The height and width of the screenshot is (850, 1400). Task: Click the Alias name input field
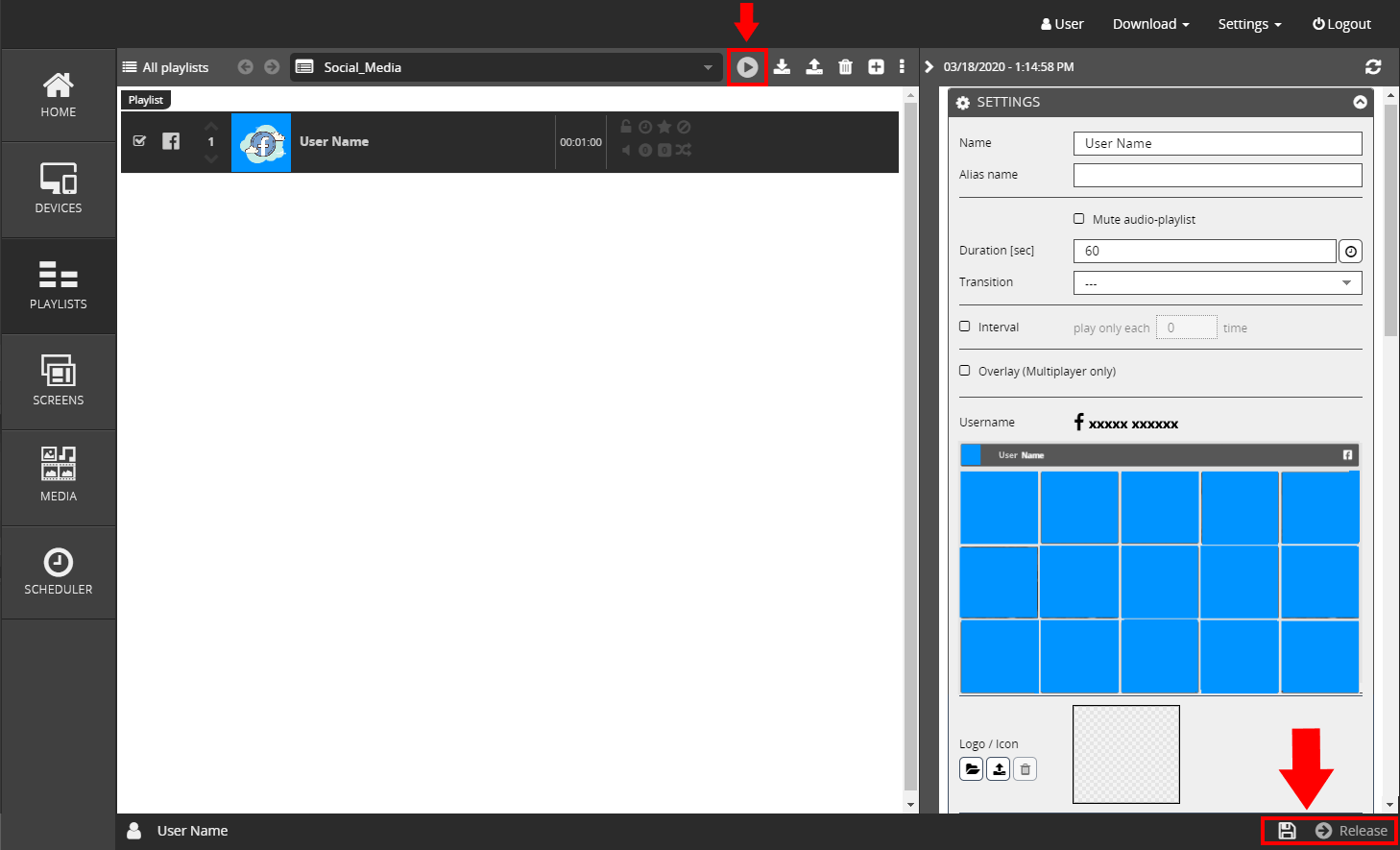point(1217,175)
